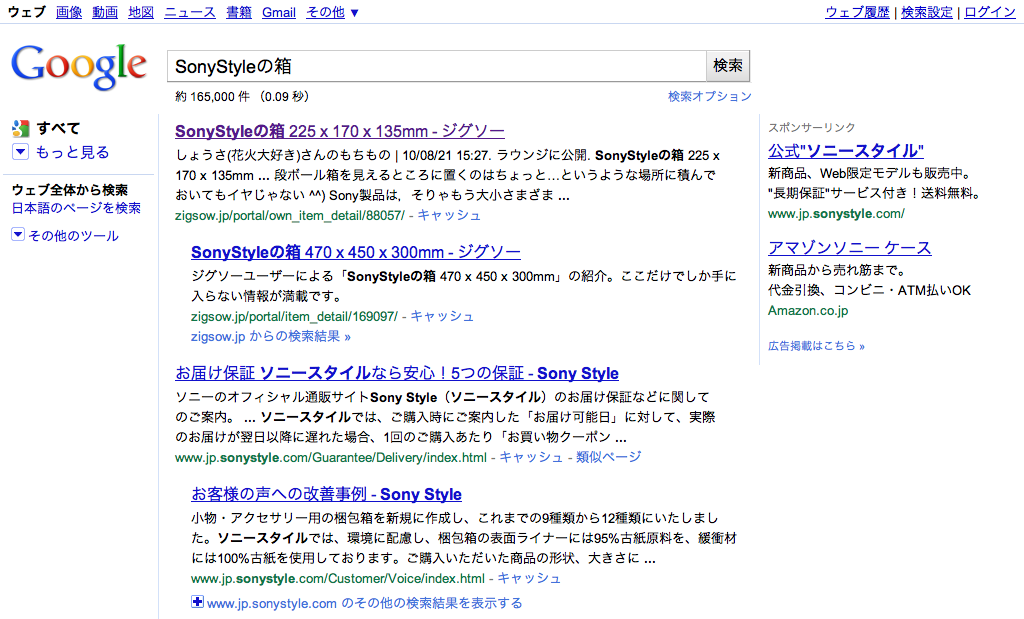The image size is (1024, 619).
Task: Click URL text www.jp.sonystyle.com/Guarantee/Delivery/index.html
Action: pyautogui.click(x=331, y=458)
